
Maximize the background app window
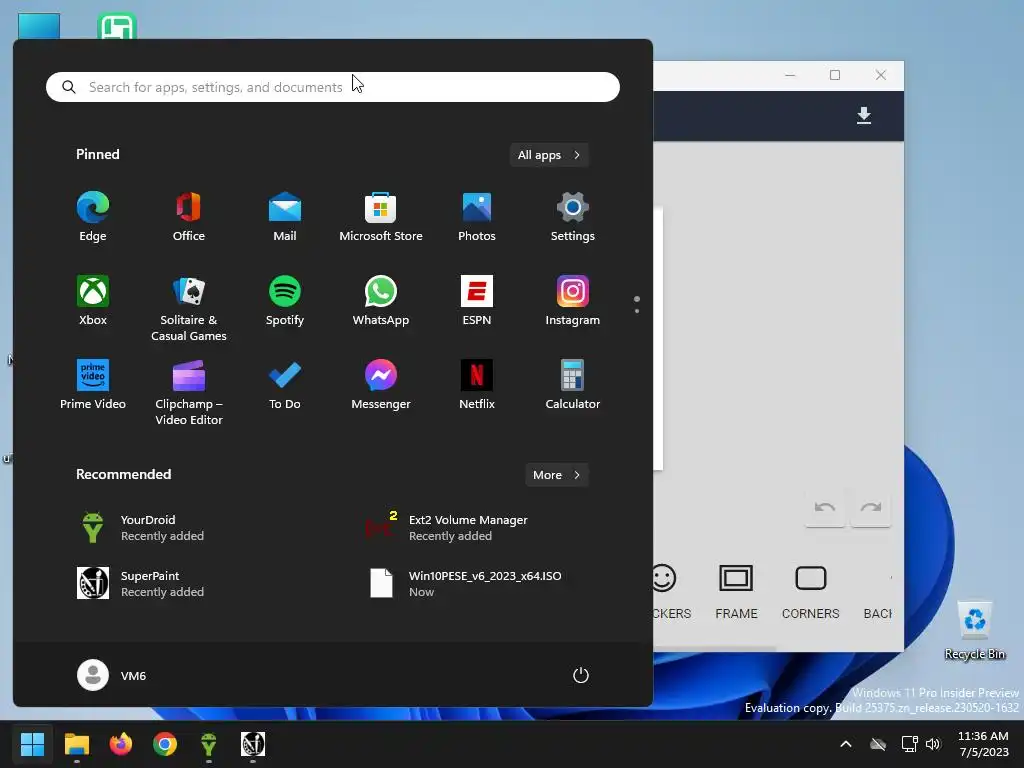(x=835, y=75)
